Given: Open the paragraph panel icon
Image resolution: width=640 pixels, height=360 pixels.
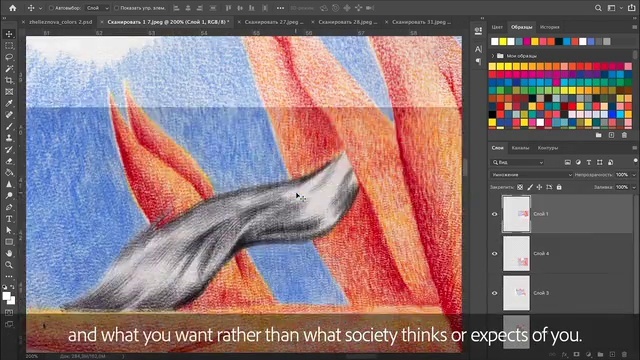Looking at the screenshot, I should pyautogui.click(x=478, y=61).
